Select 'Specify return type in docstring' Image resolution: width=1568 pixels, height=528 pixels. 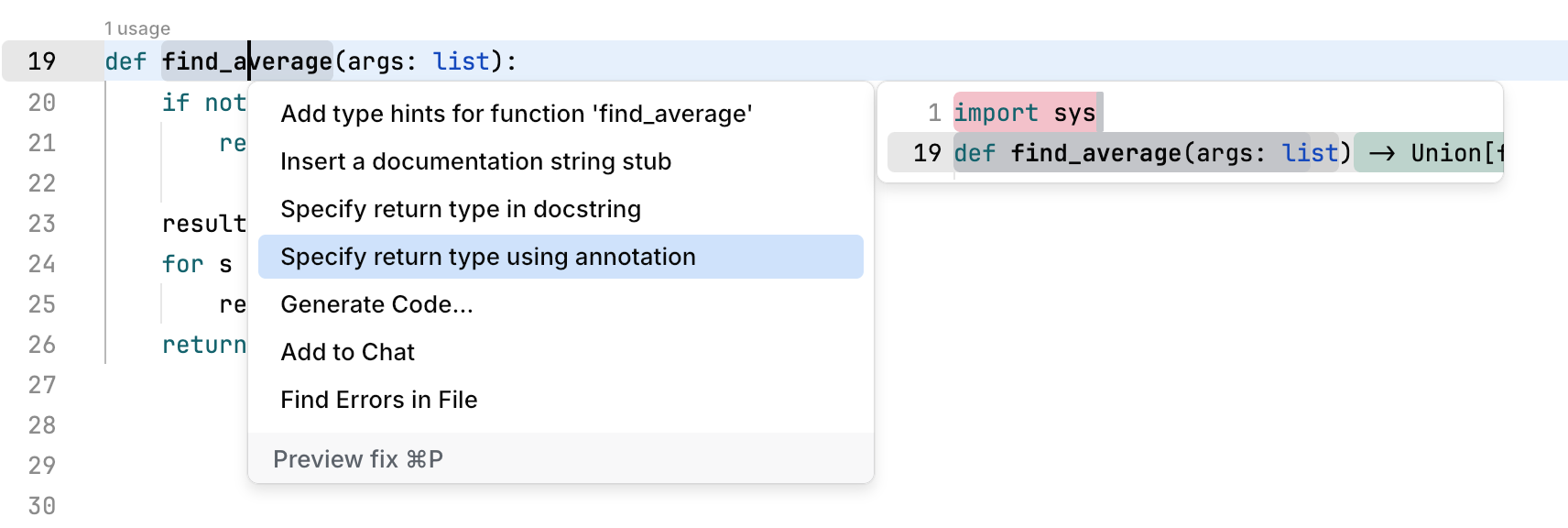point(461,209)
